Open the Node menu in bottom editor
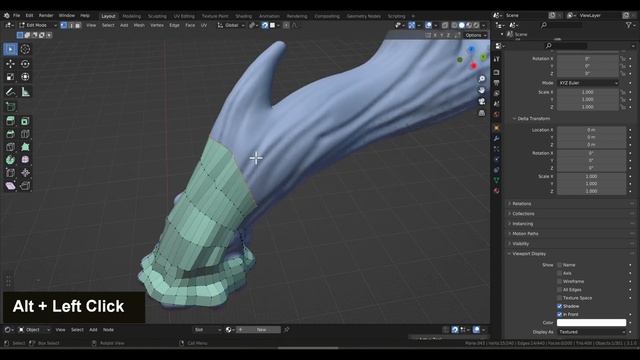 click(108, 330)
